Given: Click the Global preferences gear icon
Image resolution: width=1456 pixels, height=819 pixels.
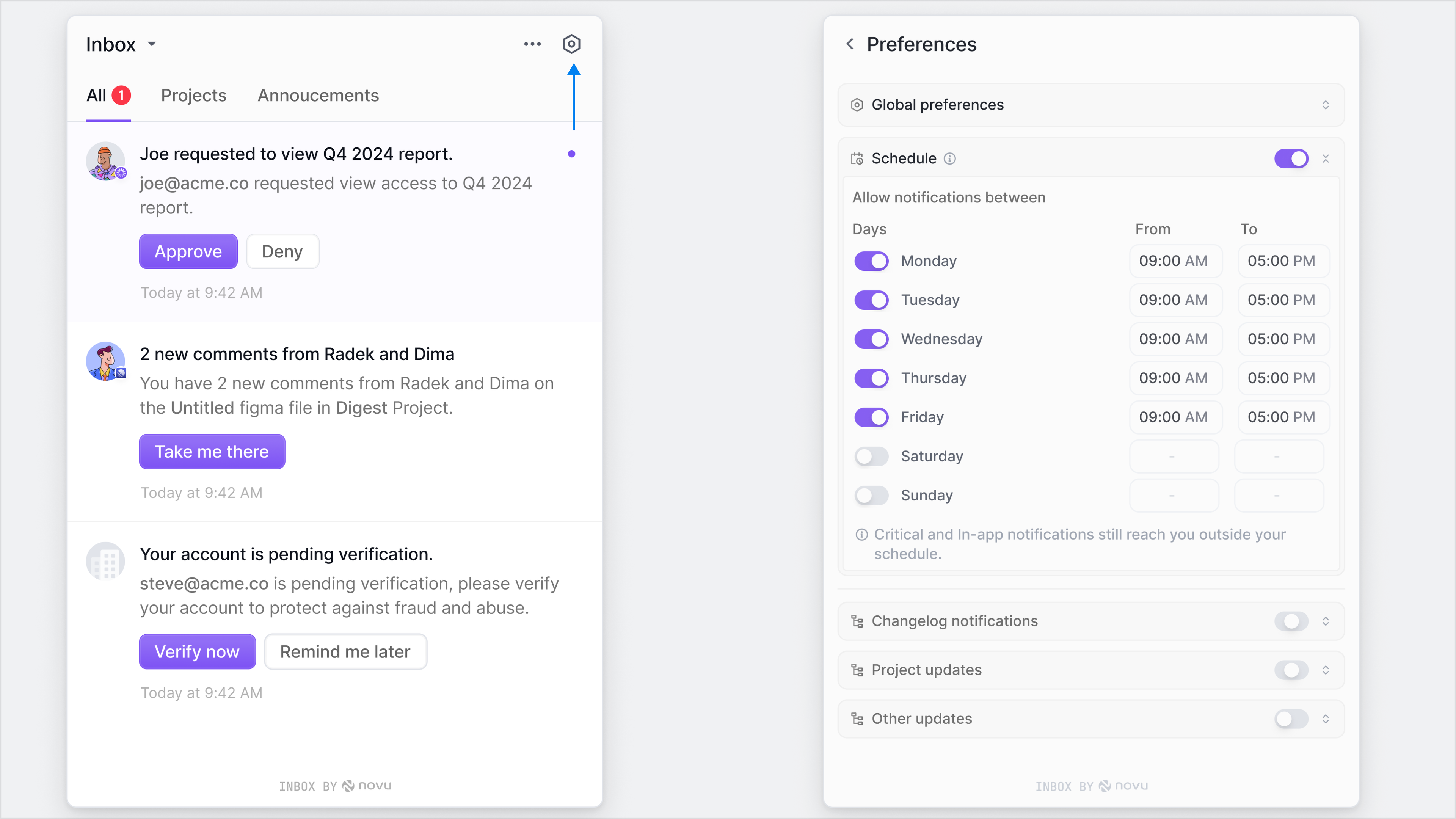Looking at the screenshot, I should click(857, 105).
